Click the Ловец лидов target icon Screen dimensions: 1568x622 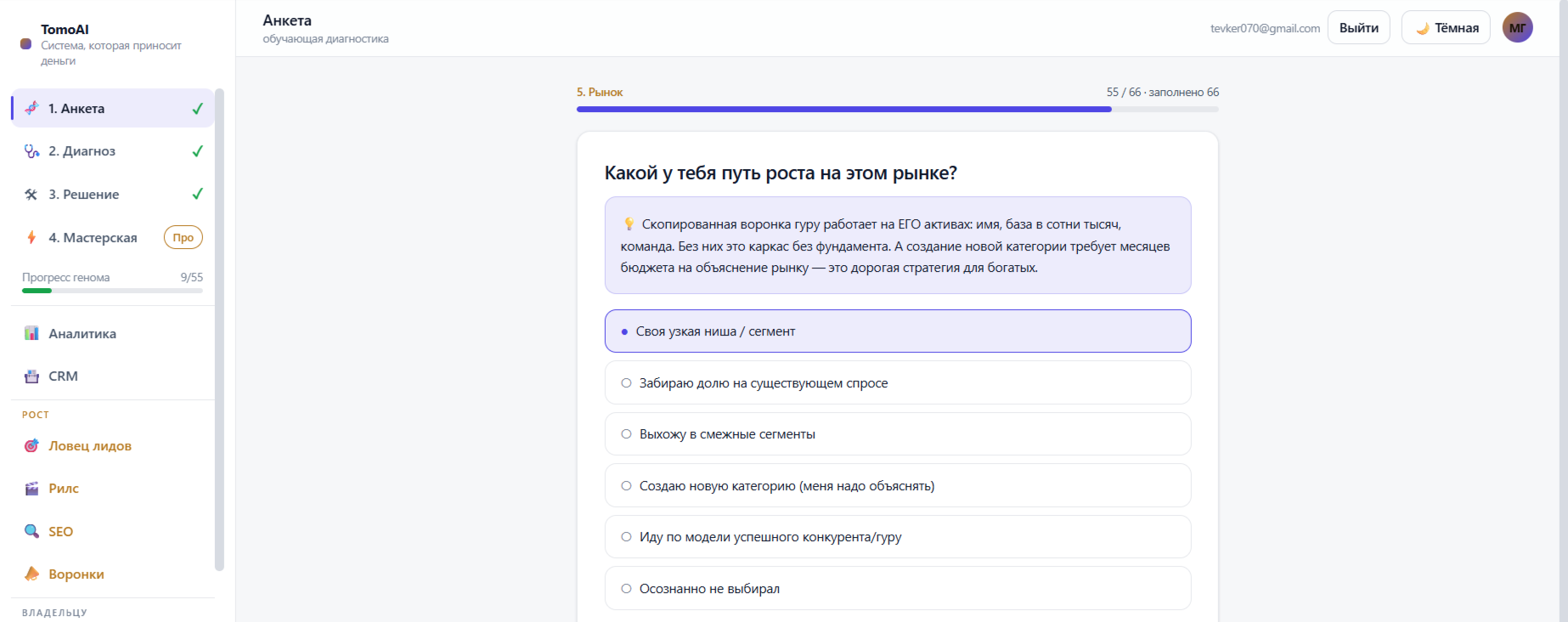(31, 445)
